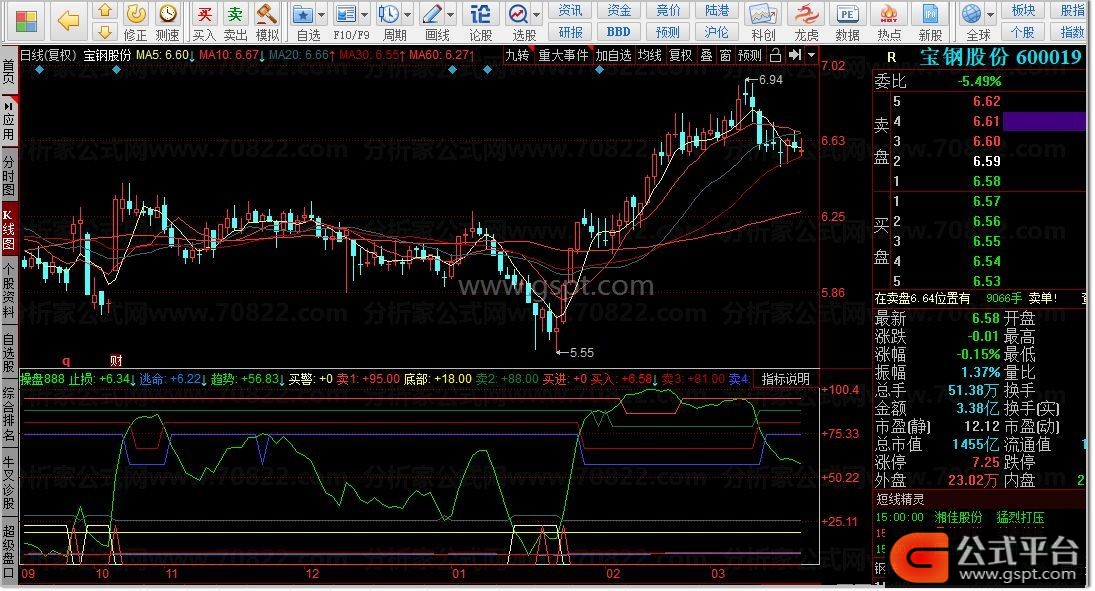Expand the 选股 dropdown arrow
The height and width of the screenshot is (591, 1095).
(536, 15)
